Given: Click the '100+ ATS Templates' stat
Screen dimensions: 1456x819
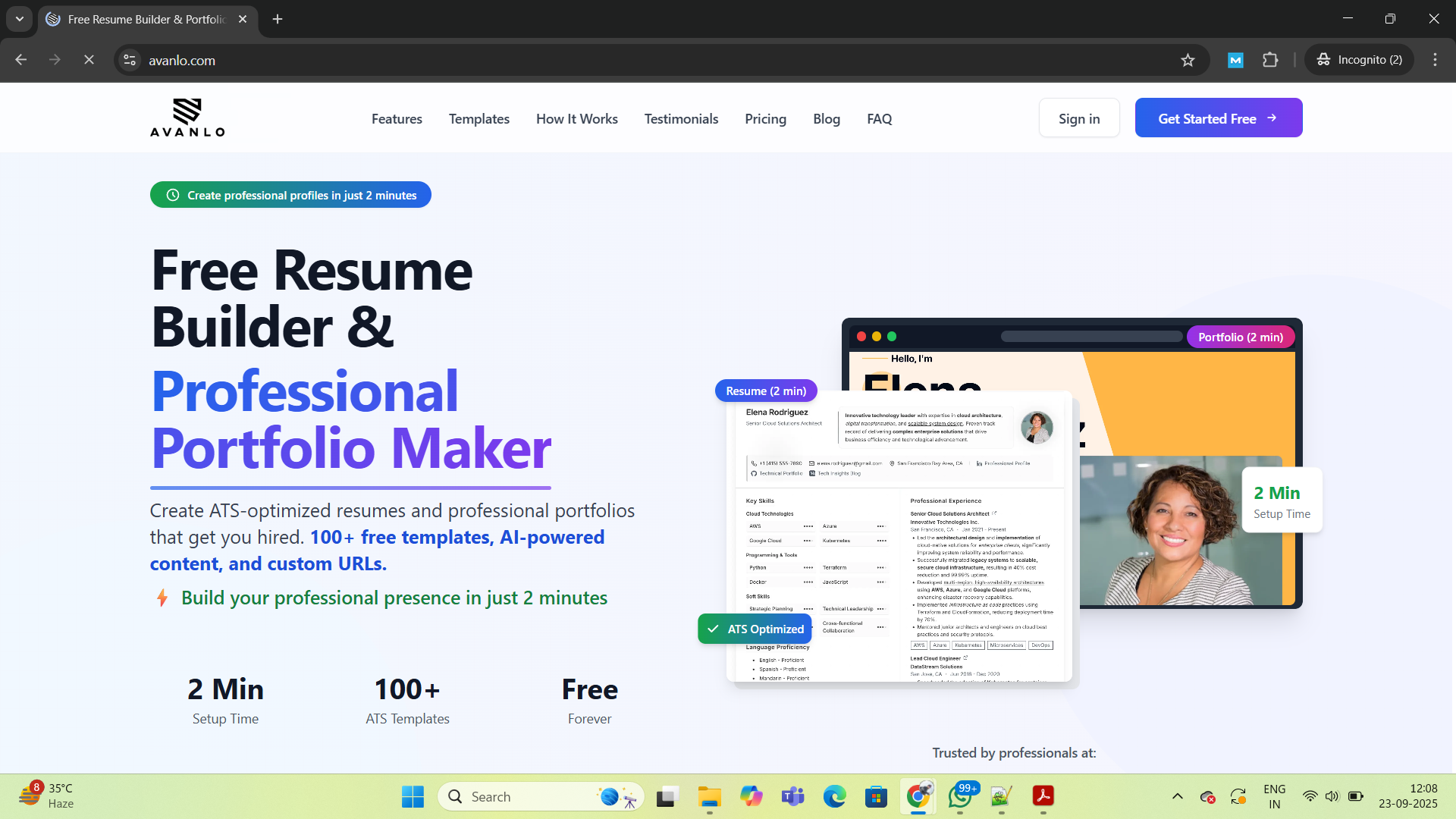Looking at the screenshot, I should [407, 700].
